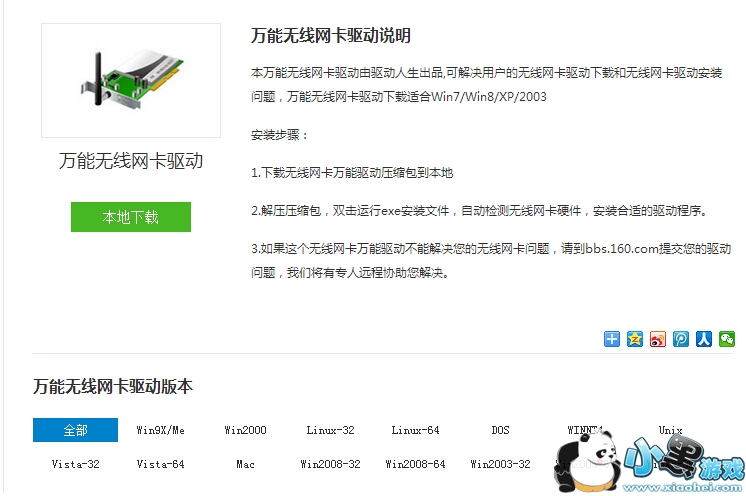Share via the Renren icon
The width and height of the screenshot is (746, 496).
704,339
